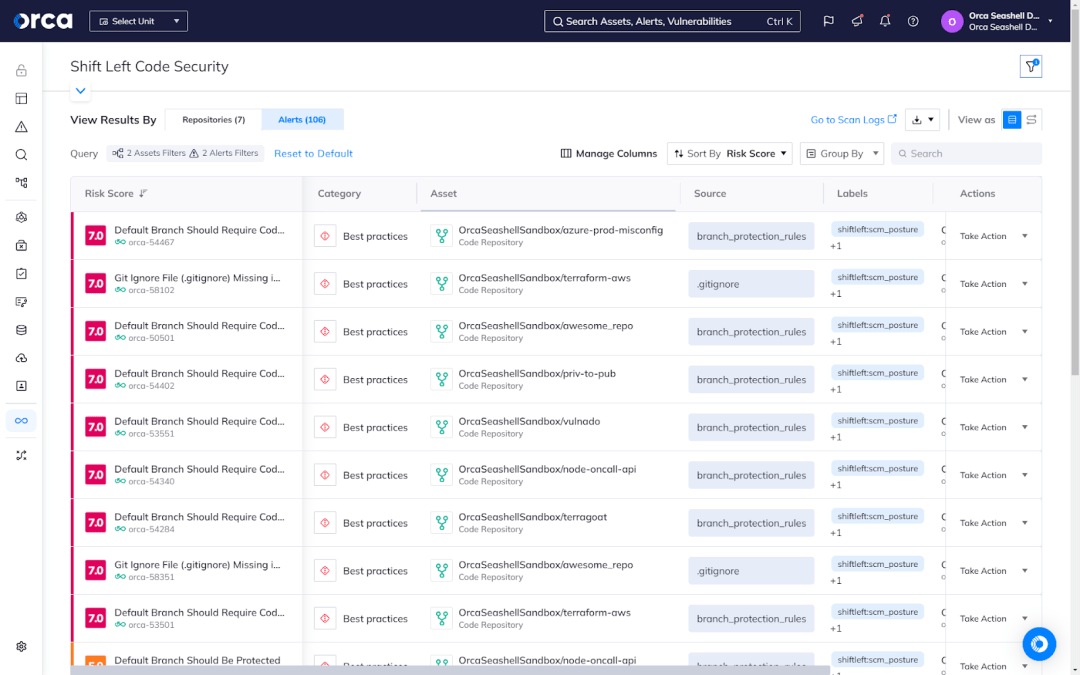
Task: Click category icon for orca-54467 row
Action: pos(325,236)
